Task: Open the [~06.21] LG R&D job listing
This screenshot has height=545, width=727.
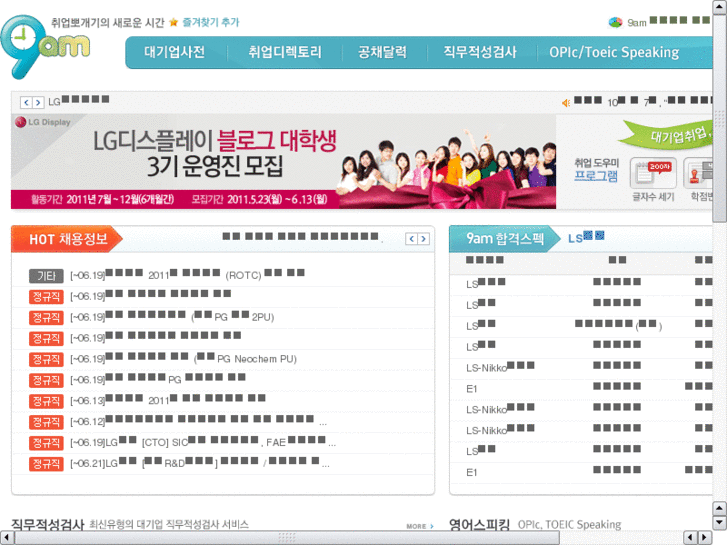Action: pos(200,463)
